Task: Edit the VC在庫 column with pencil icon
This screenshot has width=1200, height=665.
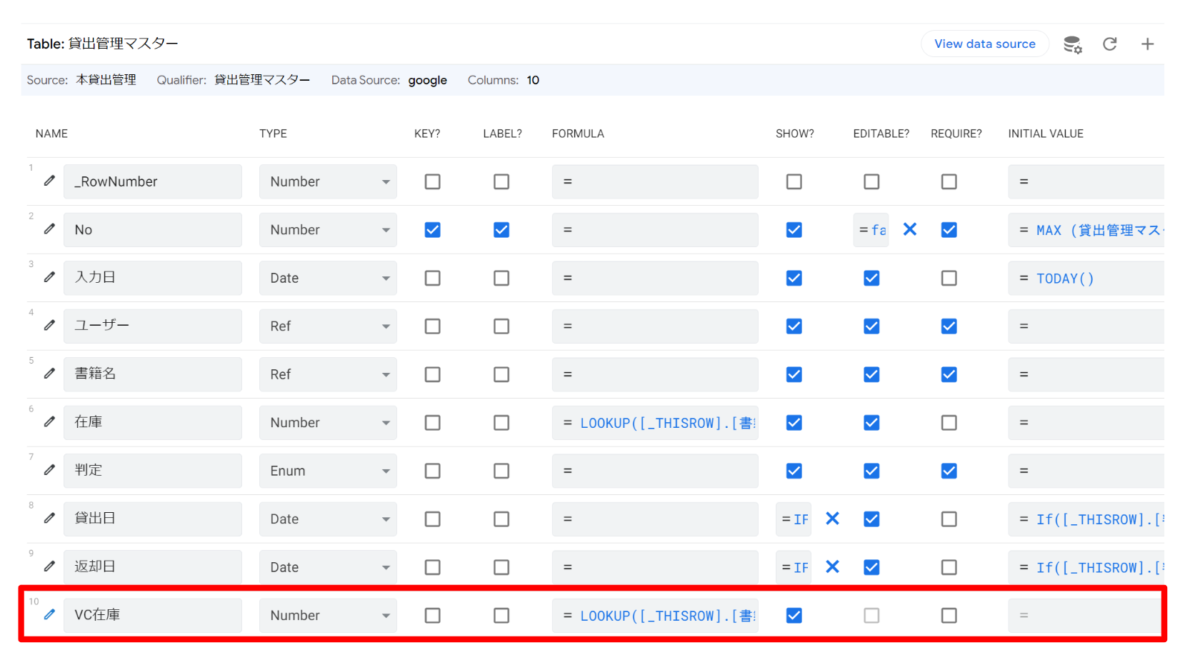Action: [47, 615]
